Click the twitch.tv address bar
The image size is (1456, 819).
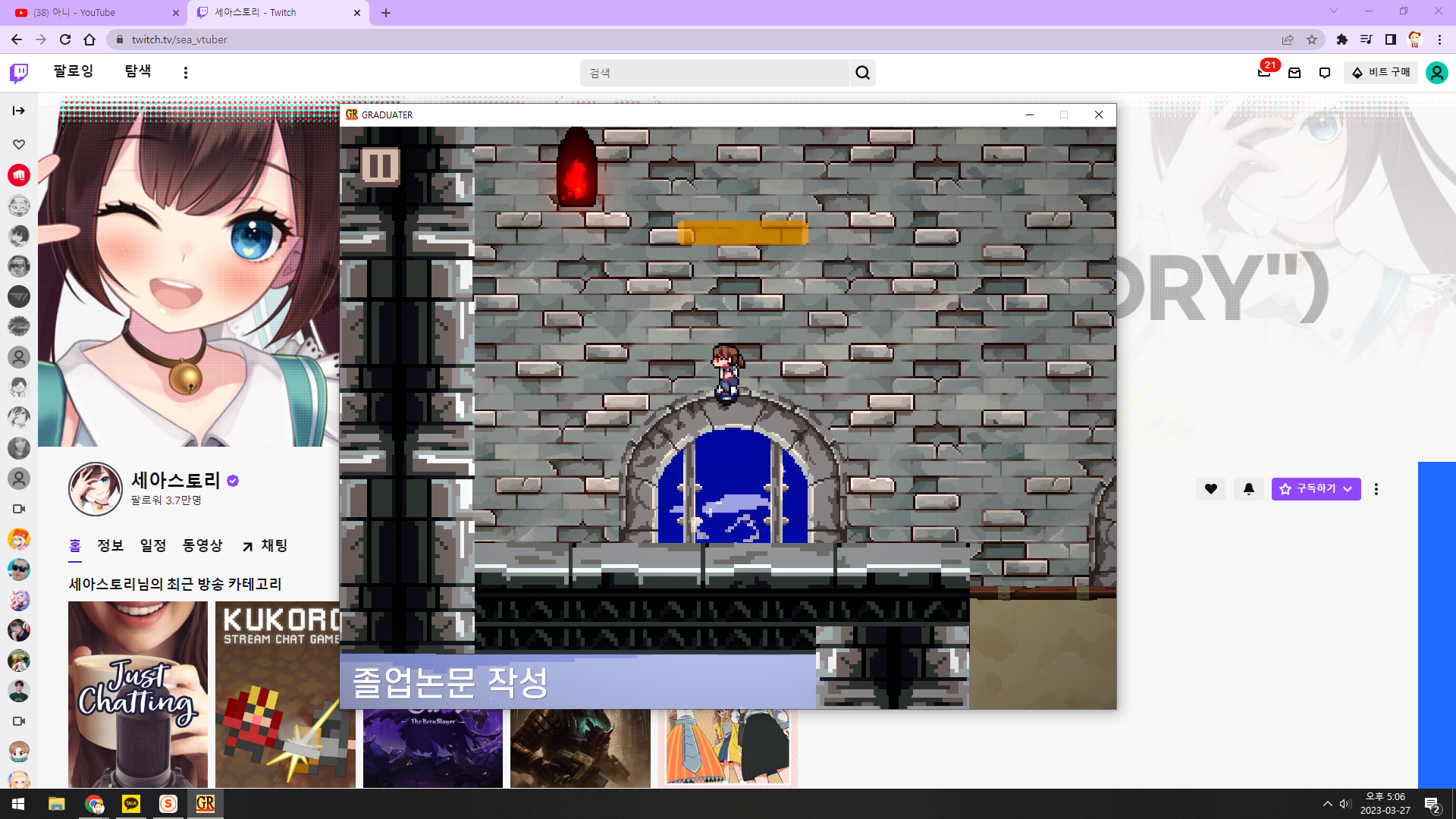click(682, 39)
